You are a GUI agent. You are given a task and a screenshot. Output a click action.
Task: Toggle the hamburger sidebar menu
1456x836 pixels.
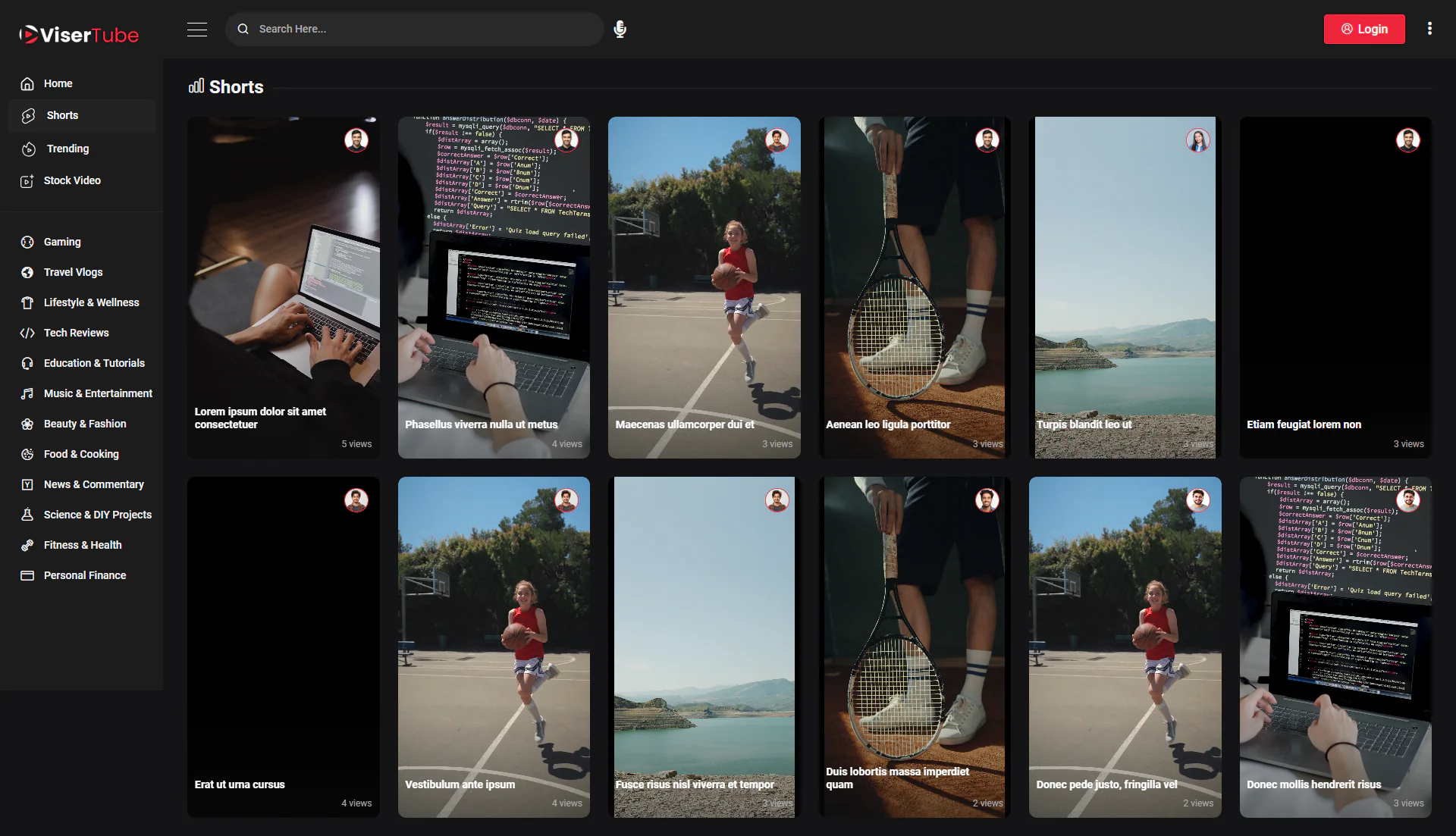197,30
